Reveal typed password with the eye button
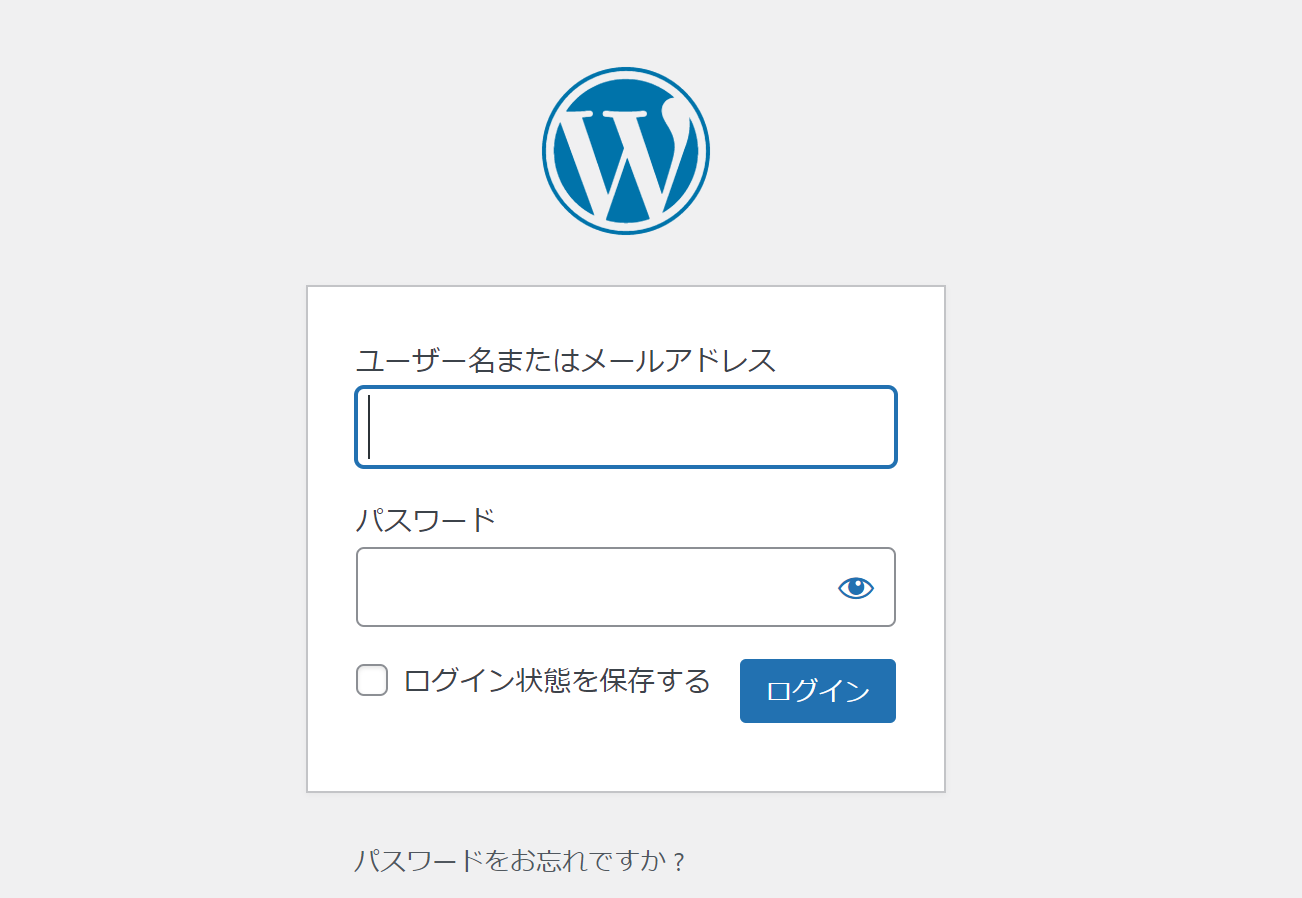 click(855, 588)
